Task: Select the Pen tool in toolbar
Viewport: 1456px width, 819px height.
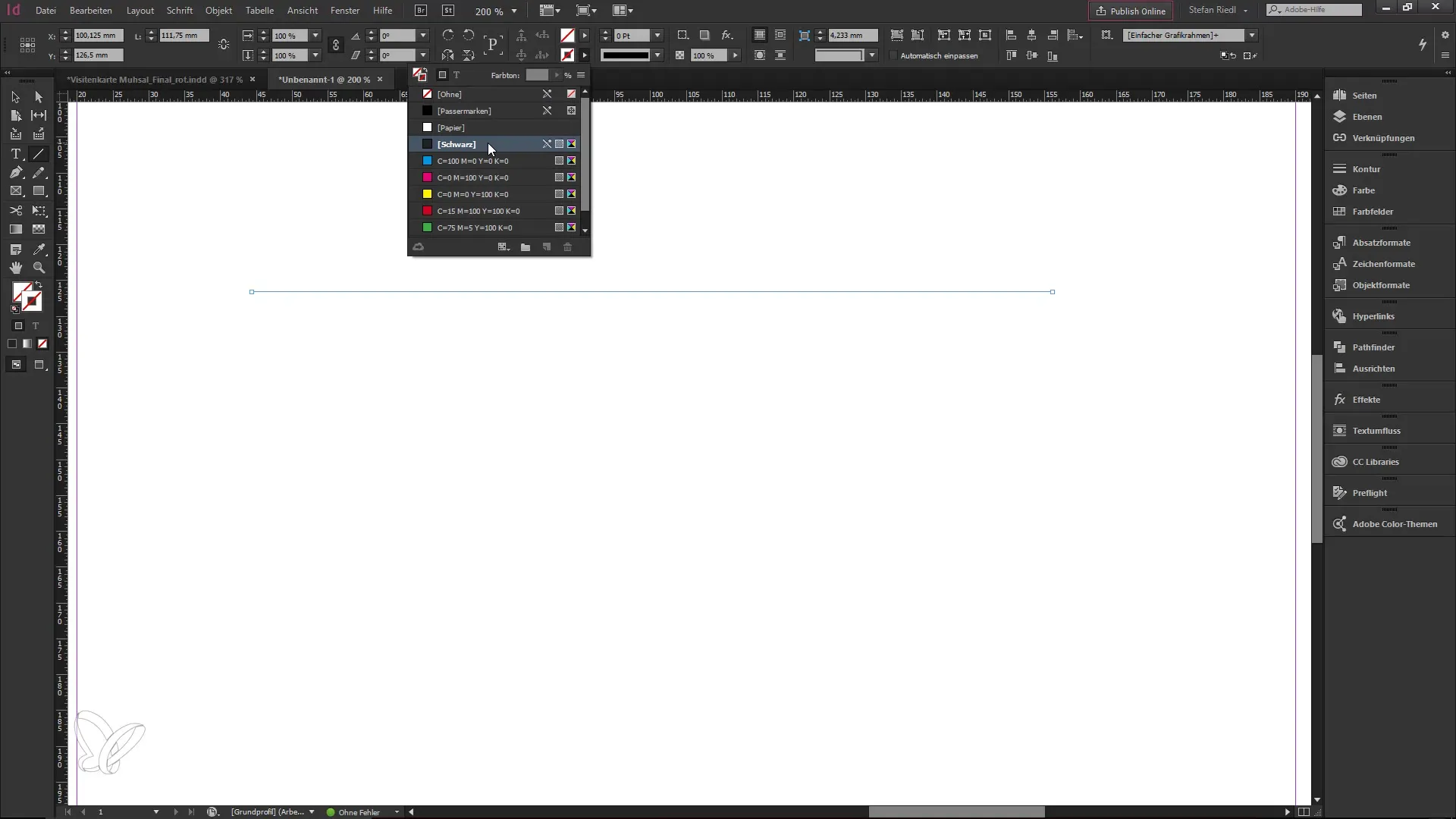Action: click(15, 172)
